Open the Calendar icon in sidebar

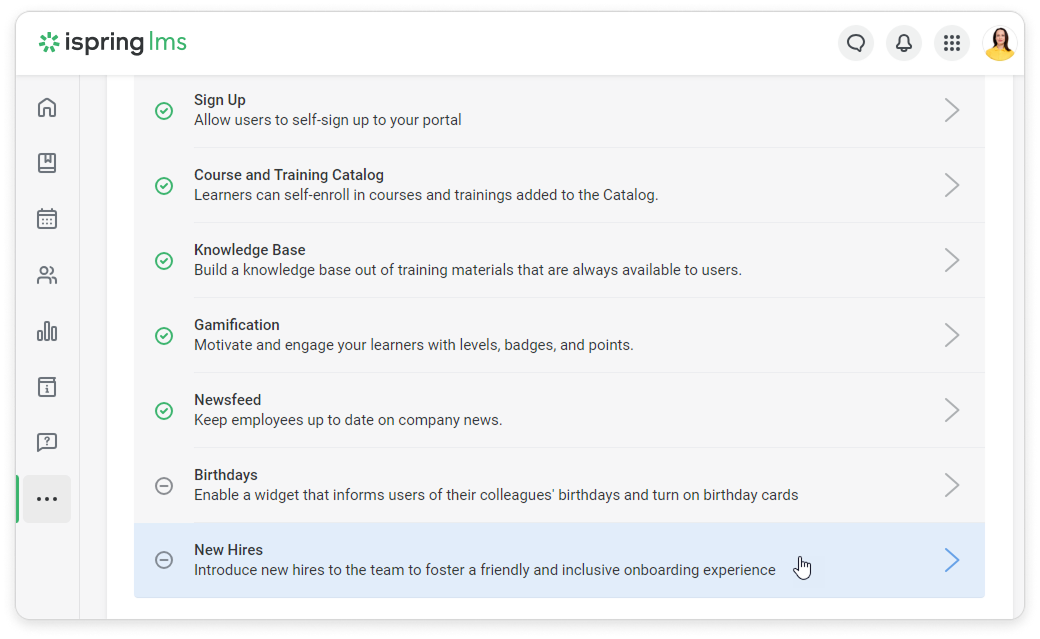click(47, 219)
